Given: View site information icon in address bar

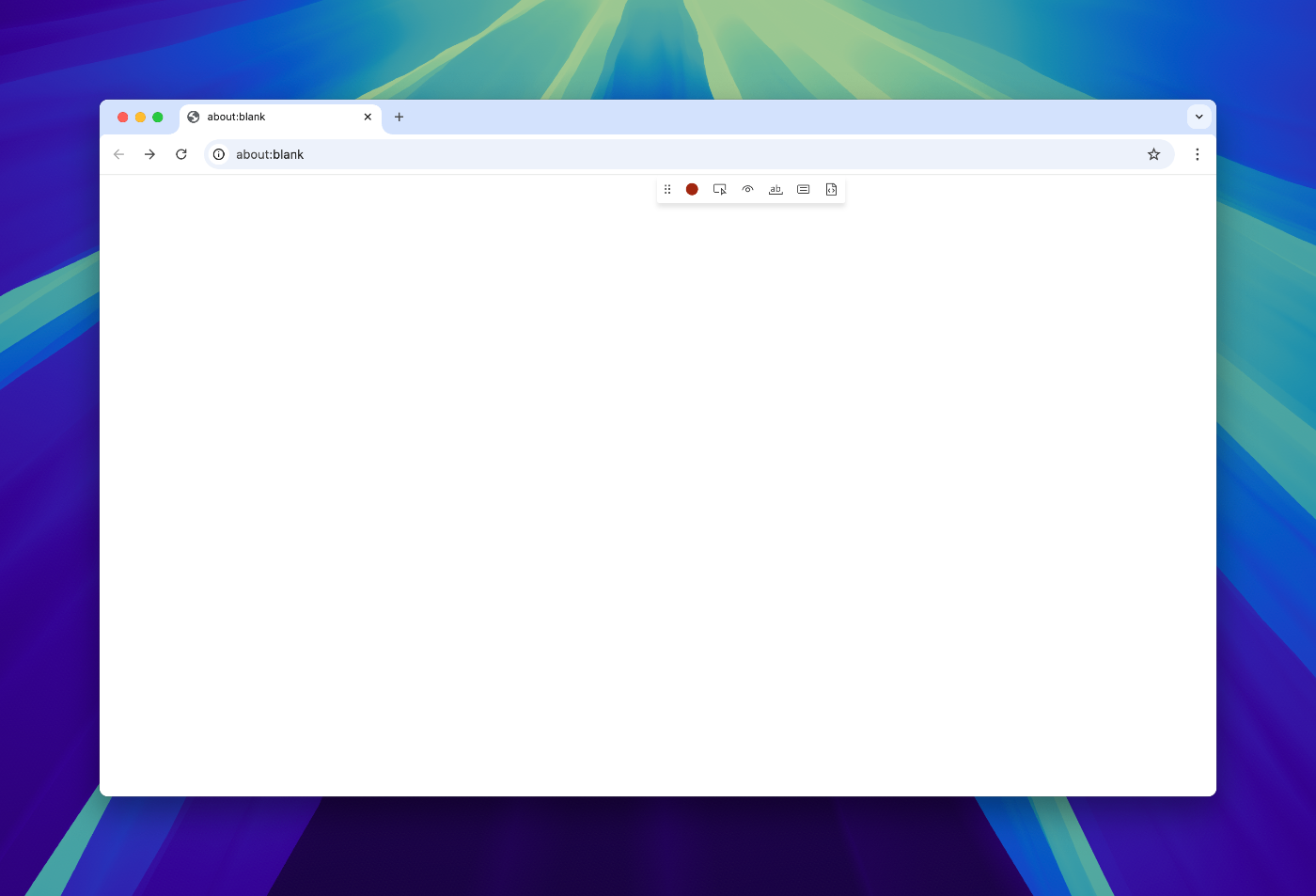Looking at the screenshot, I should click(x=219, y=154).
